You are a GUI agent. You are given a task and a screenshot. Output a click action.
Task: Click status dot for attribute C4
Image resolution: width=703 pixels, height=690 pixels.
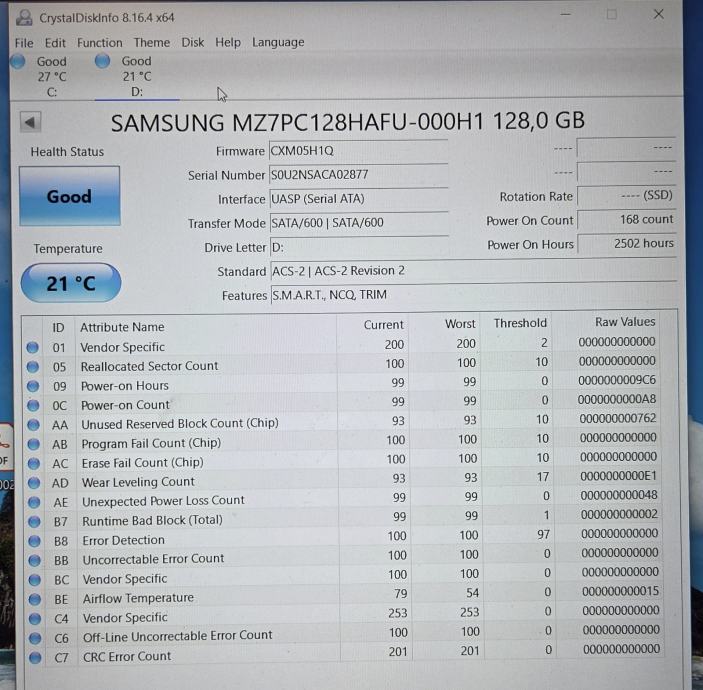(35, 619)
